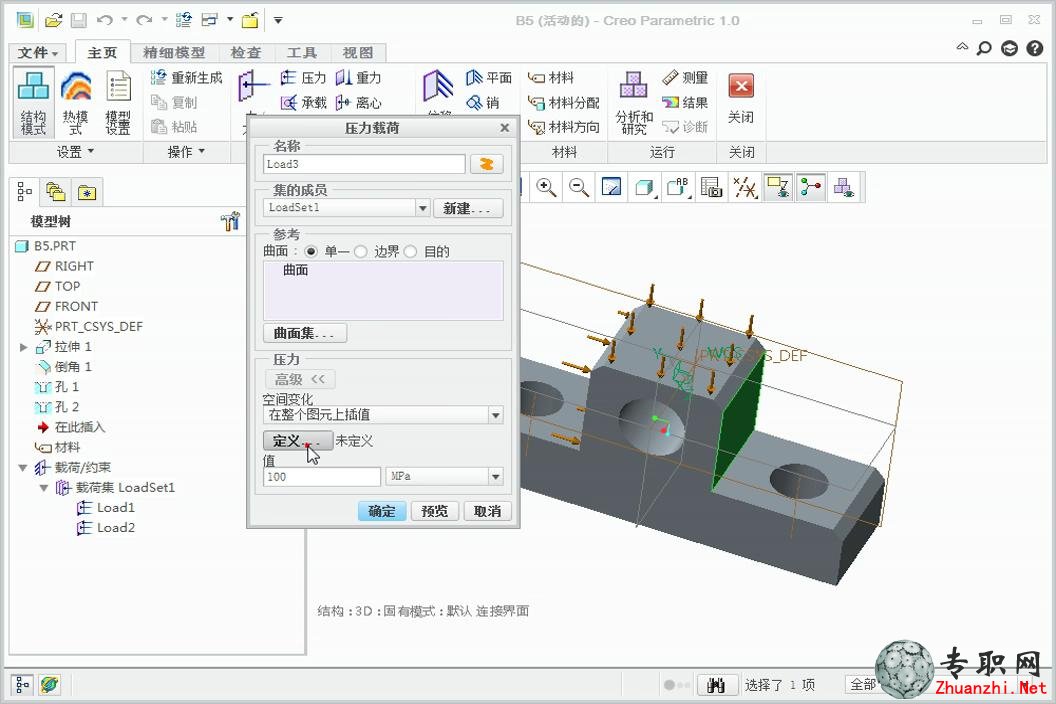Choose the Pin (销) constraint tool
The width and height of the screenshot is (1056, 704).
coord(484,102)
